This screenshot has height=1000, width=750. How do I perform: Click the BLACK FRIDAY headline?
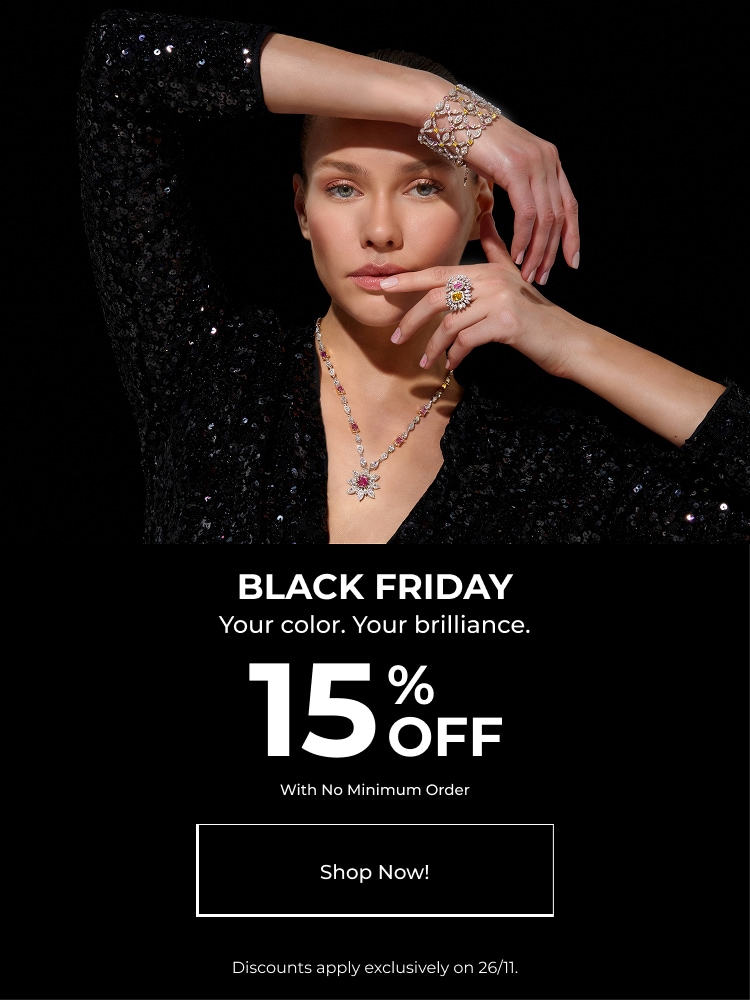coord(375,587)
